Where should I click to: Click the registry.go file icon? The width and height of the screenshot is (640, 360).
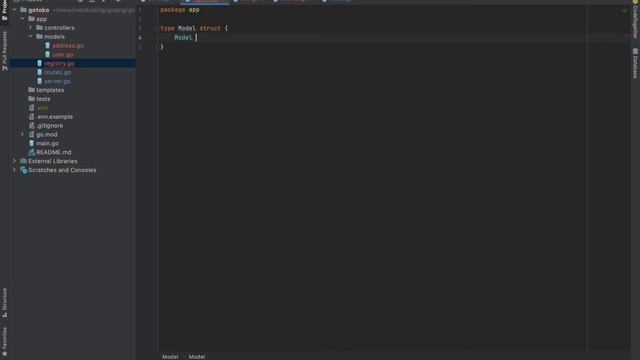pos(40,63)
